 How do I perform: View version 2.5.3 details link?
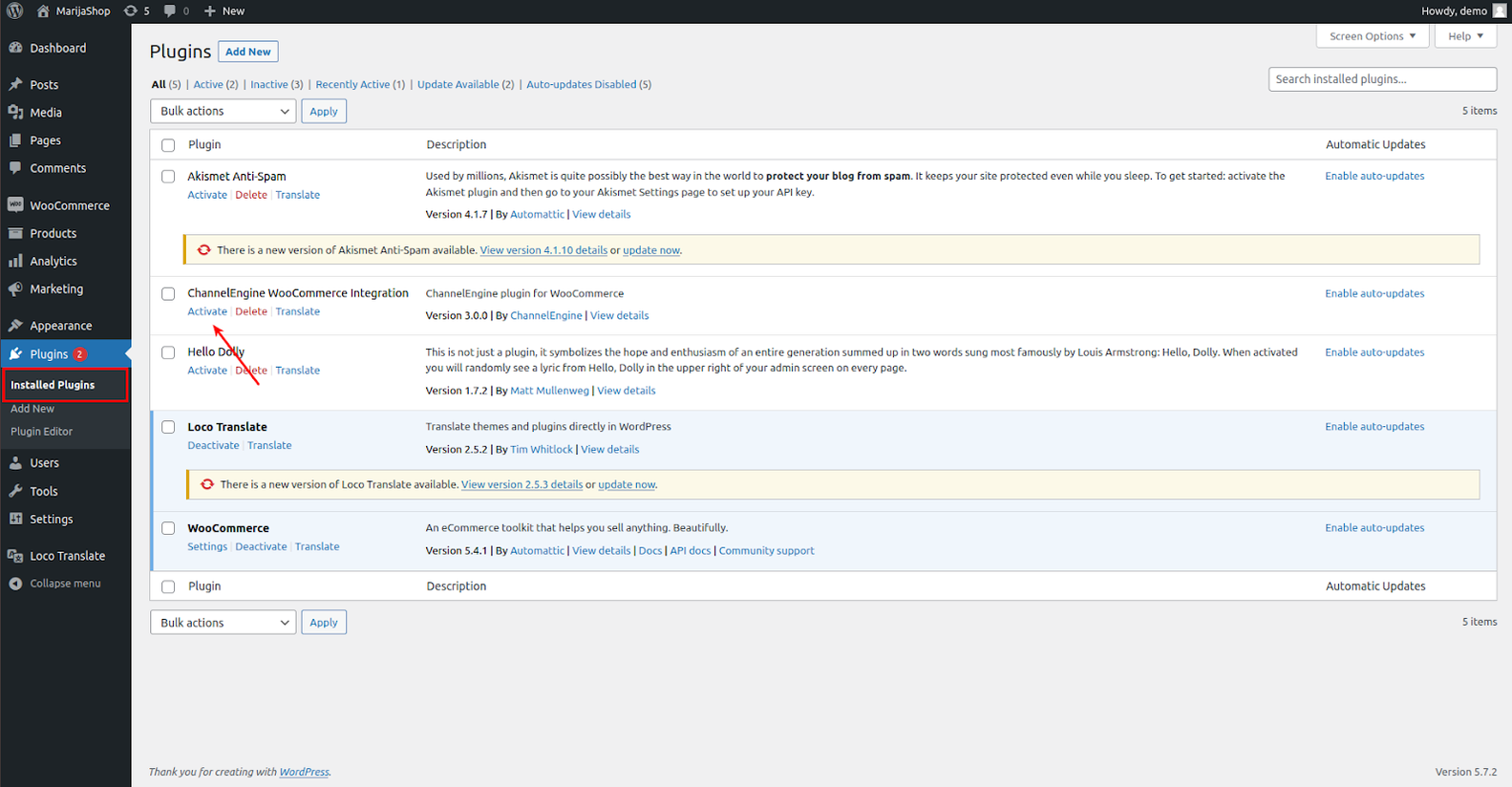pyautogui.click(x=522, y=484)
